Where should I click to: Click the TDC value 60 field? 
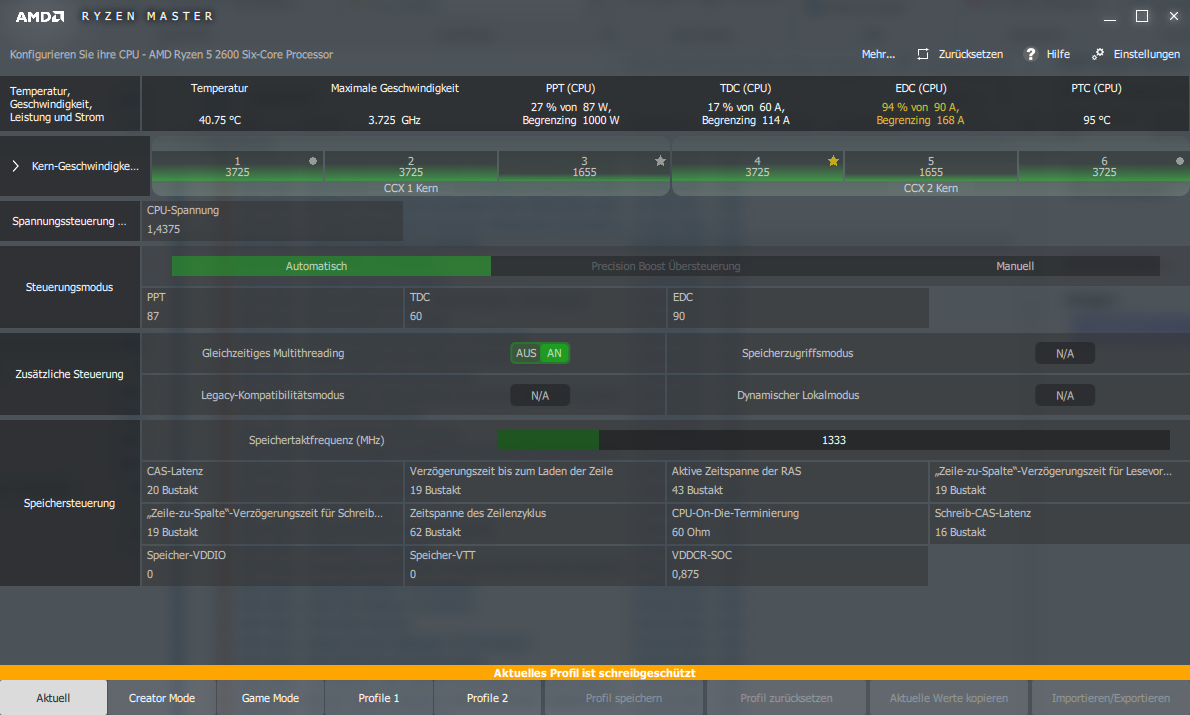pyautogui.click(x=535, y=307)
